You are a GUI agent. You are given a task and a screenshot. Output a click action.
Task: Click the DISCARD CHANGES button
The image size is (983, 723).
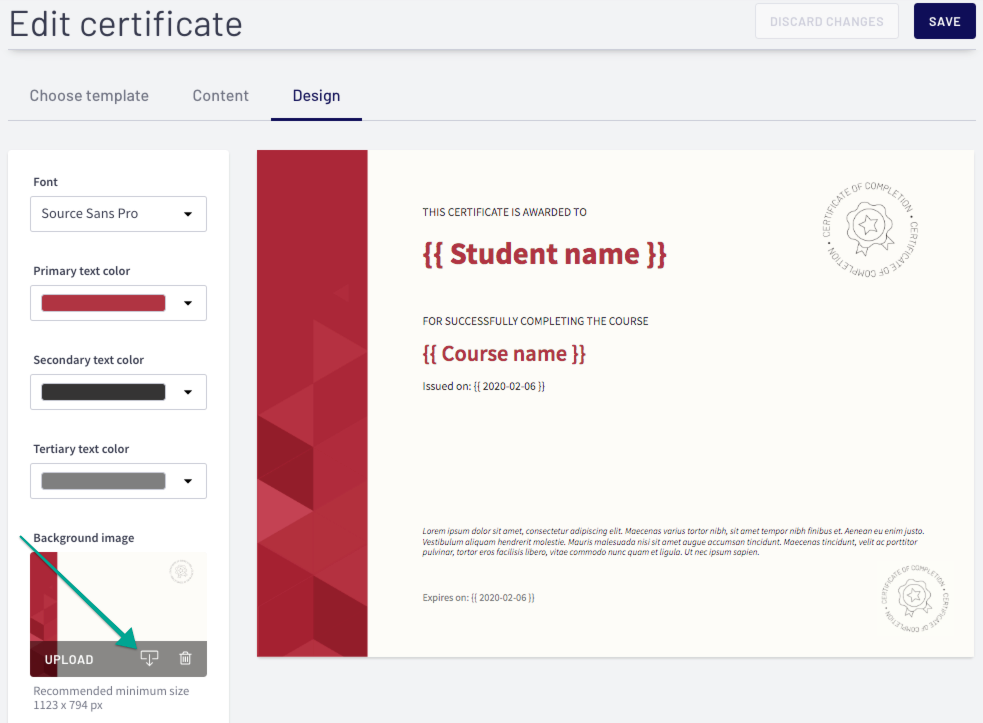click(826, 21)
